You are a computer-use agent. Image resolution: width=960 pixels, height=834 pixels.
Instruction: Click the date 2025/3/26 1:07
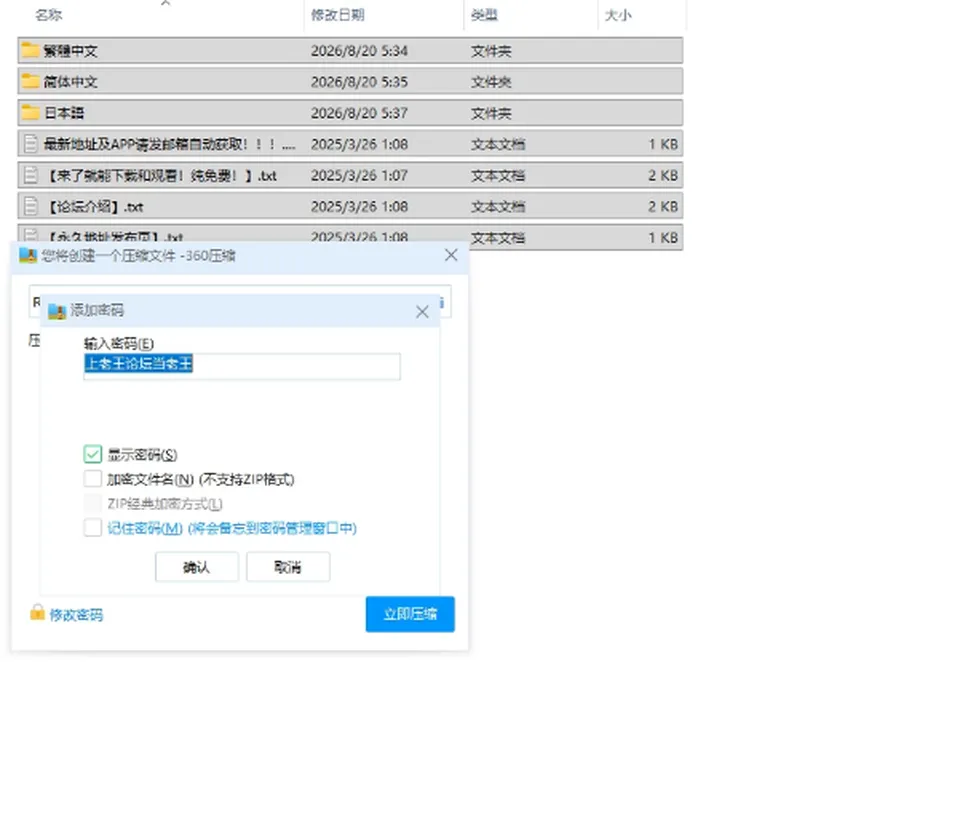pos(359,176)
